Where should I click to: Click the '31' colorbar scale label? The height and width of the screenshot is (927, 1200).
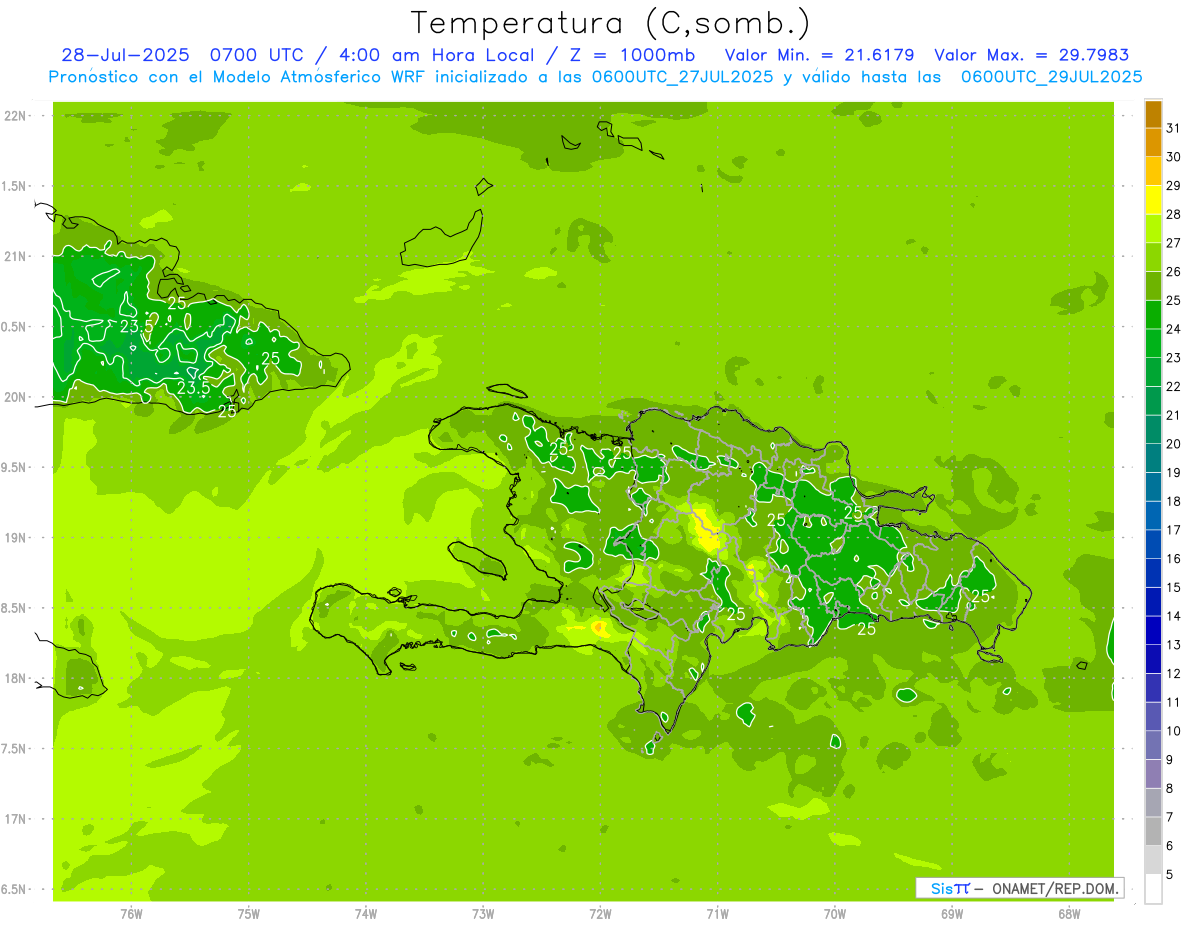1174,127
